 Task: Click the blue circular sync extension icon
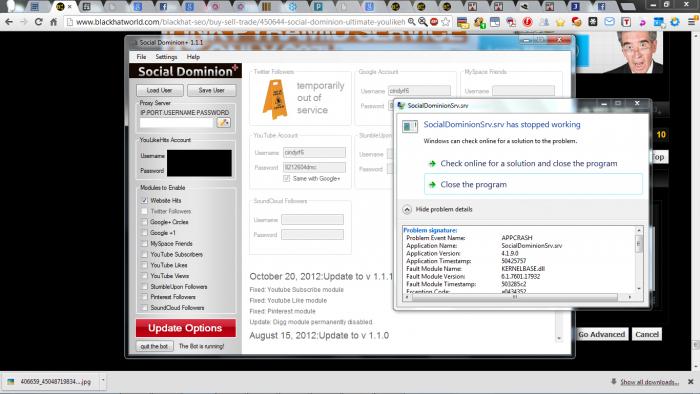click(x=675, y=21)
